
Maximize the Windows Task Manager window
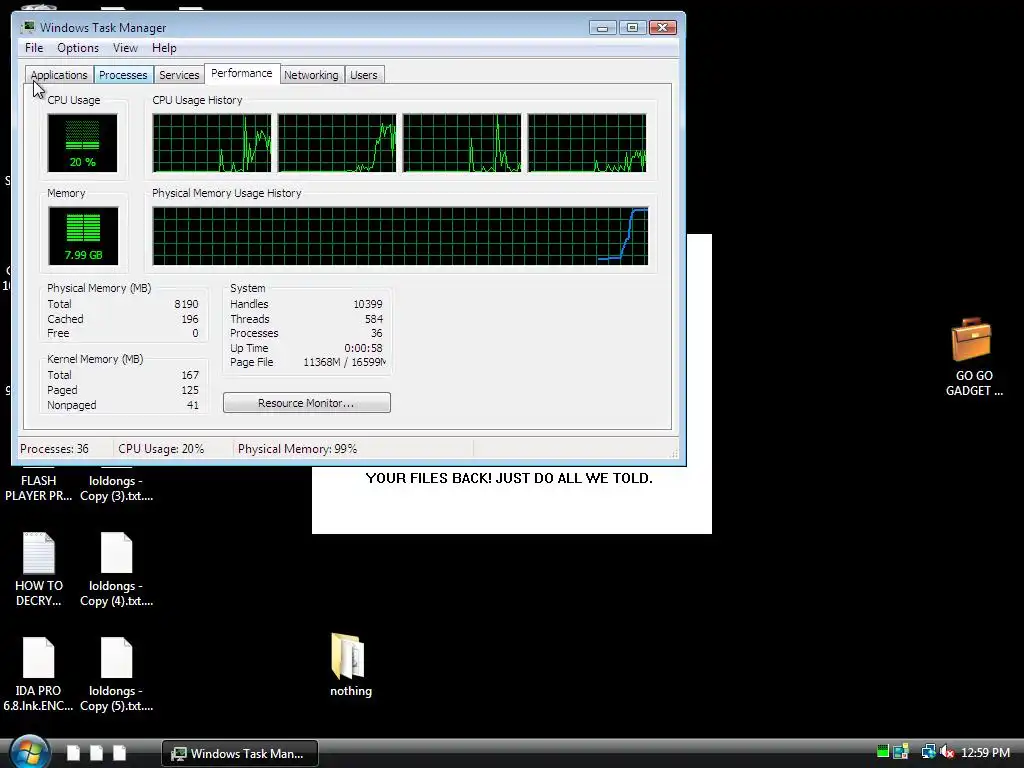click(x=632, y=27)
